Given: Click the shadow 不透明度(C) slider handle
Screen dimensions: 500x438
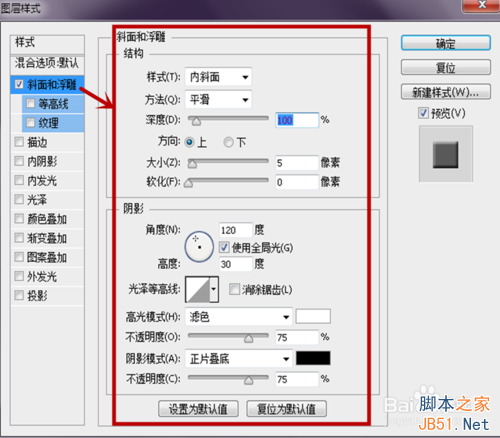Looking at the screenshot, I should 248,380.
